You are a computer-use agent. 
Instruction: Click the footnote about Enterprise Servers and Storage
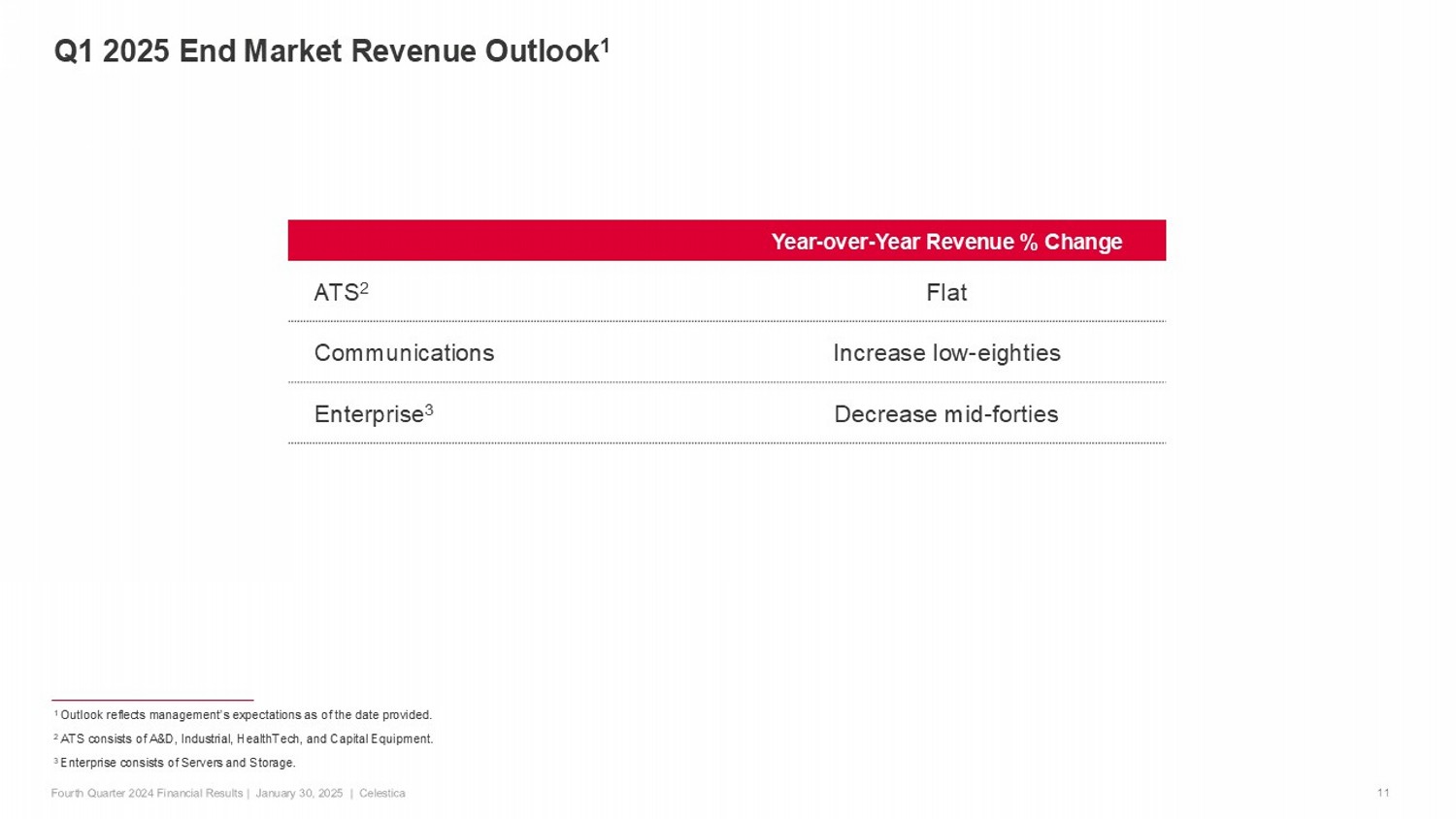click(x=177, y=763)
